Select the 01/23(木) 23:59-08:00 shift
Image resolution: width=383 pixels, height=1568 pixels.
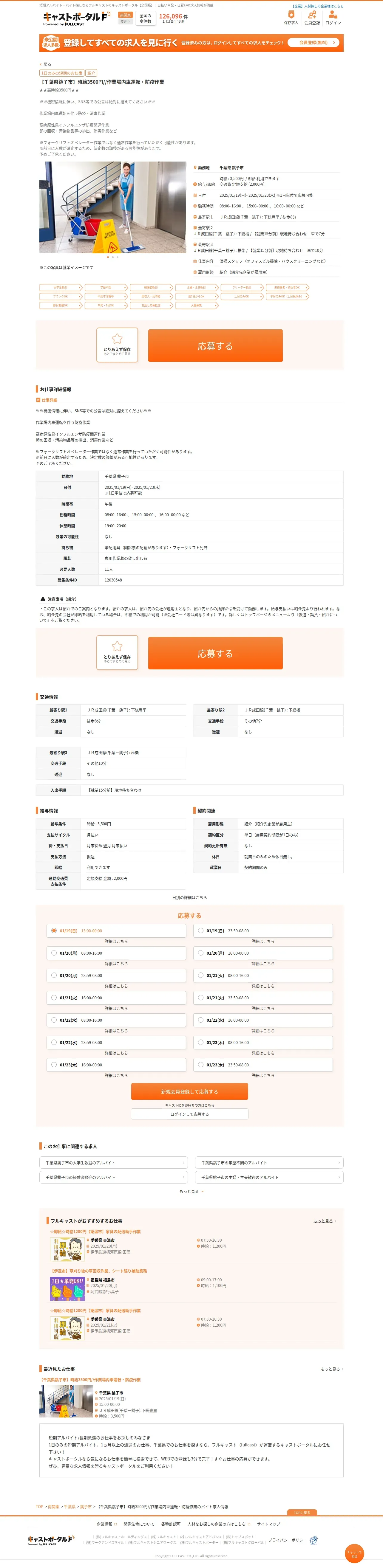[x=263, y=1065]
